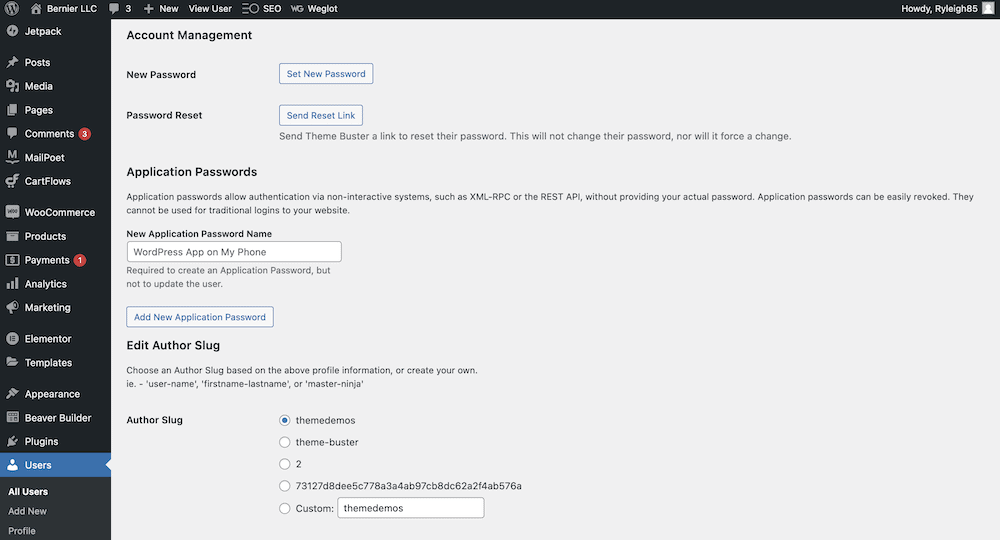This screenshot has width=1000, height=540.
Task: Click Send Reset Link button
Action: 321,115
